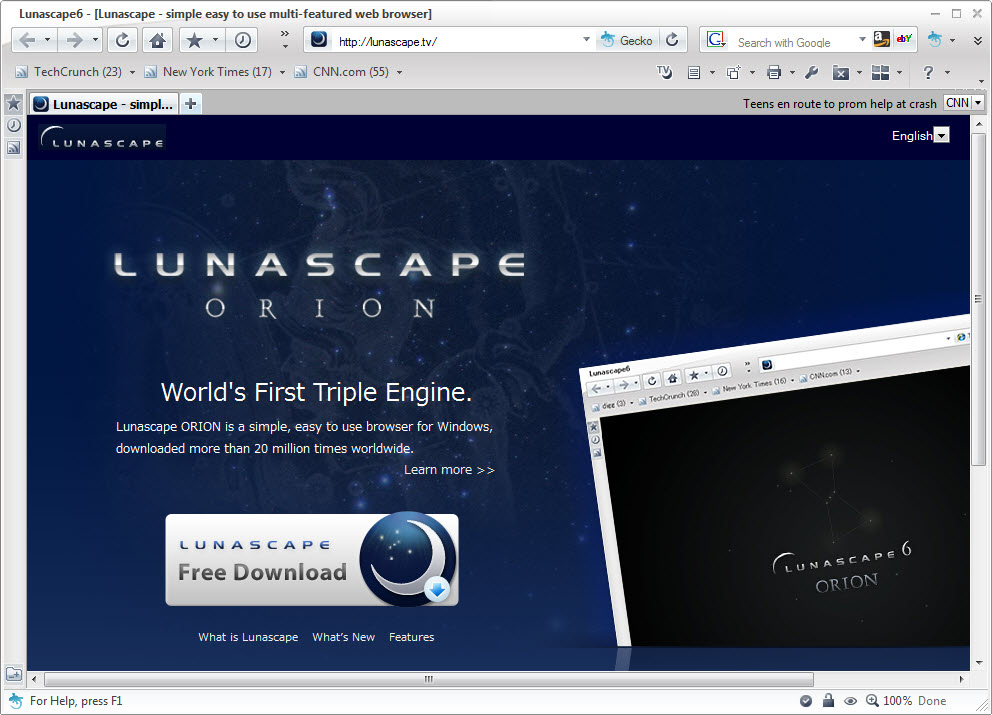Image resolution: width=992 pixels, height=715 pixels.
Task: Open the Features link
Action: tap(412, 637)
